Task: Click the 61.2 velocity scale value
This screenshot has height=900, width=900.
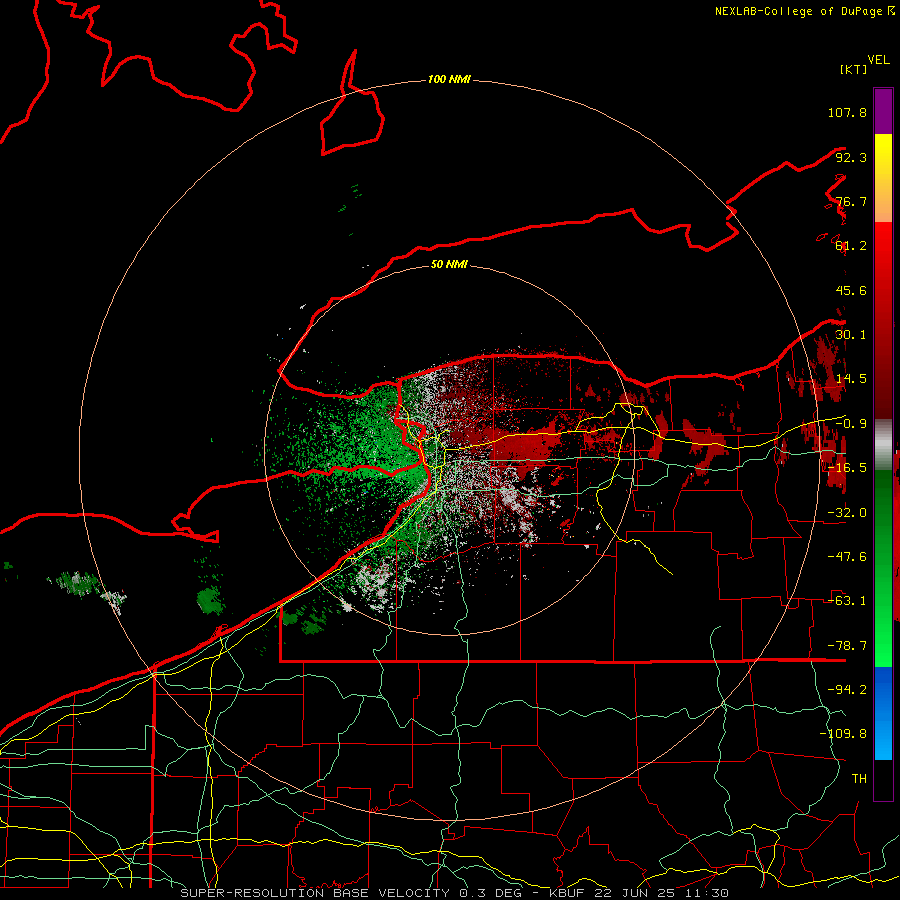Action: pos(851,246)
